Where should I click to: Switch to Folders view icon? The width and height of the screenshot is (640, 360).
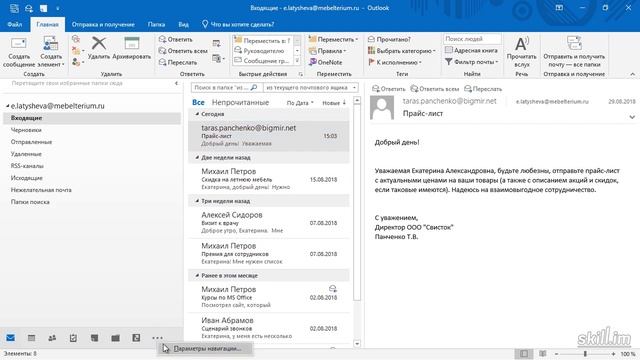[116, 338]
